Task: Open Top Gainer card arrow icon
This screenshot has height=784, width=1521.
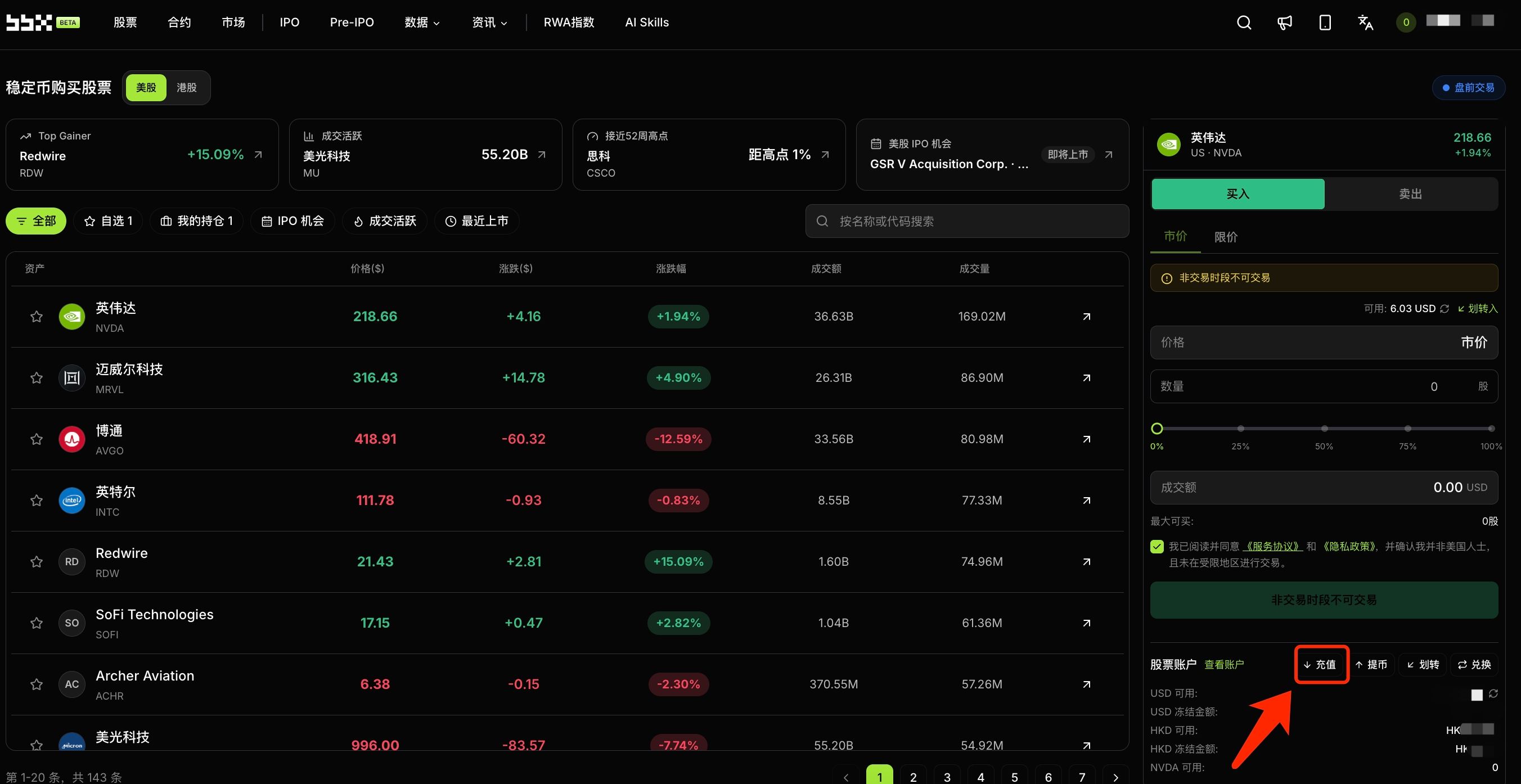Action: tap(258, 155)
